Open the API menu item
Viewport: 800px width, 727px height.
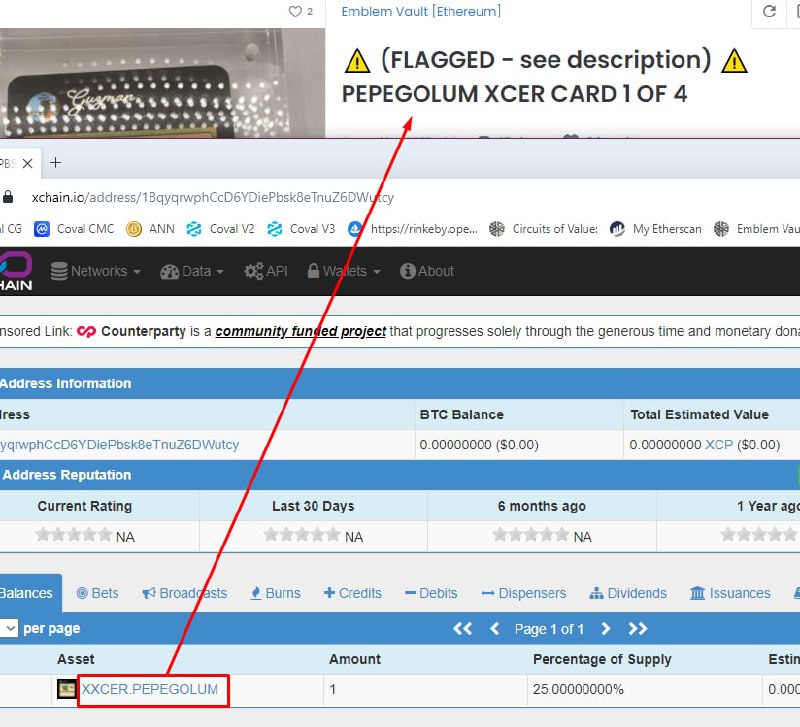[x=266, y=271]
